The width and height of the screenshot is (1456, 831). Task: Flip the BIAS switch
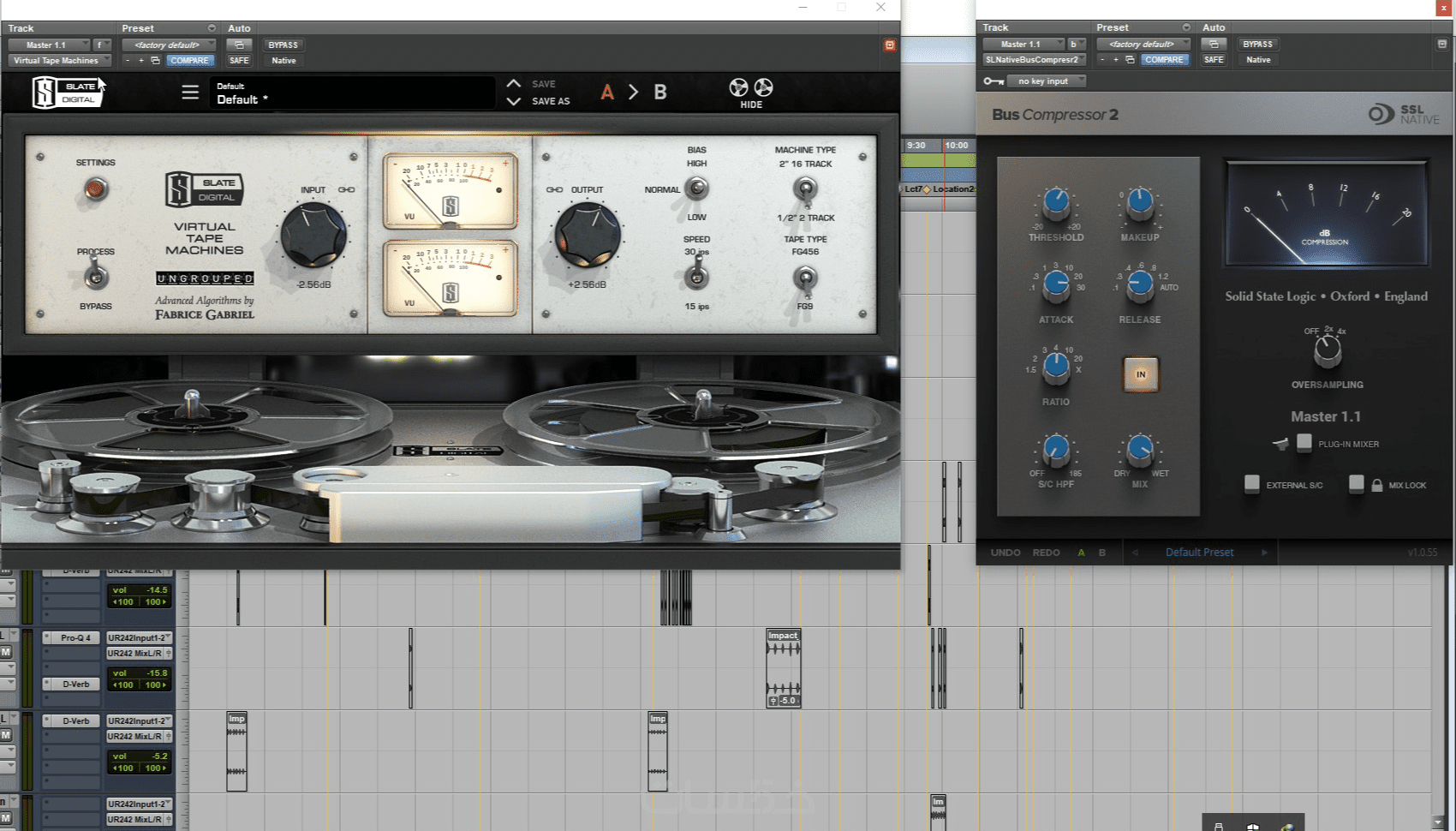pyautogui.click(x=698, y=188)
